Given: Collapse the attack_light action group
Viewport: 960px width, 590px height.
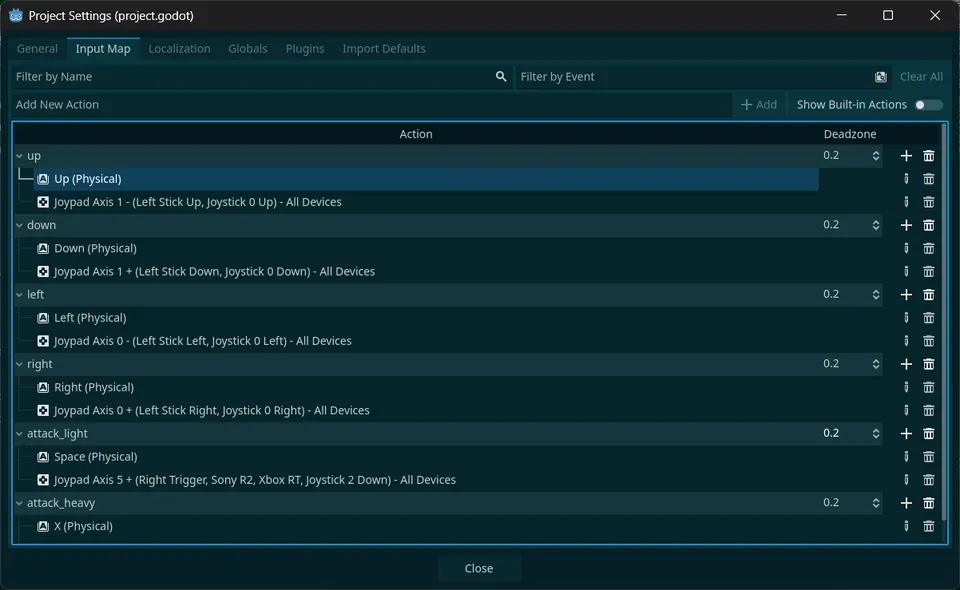Looking at the screenshot, I should tap(18, 433).
